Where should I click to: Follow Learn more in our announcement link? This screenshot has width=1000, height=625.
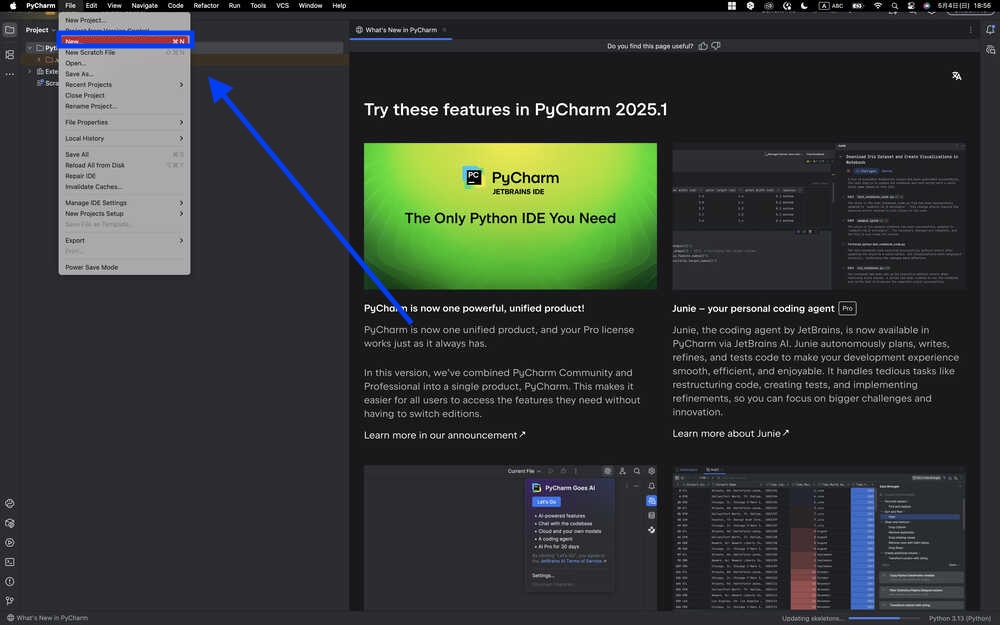point(445,435)
